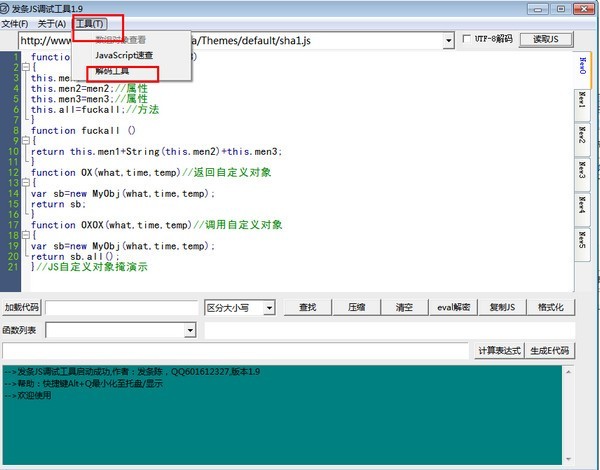Click the 查找 button
Screen dimensions: 600x470
point(308,307)
